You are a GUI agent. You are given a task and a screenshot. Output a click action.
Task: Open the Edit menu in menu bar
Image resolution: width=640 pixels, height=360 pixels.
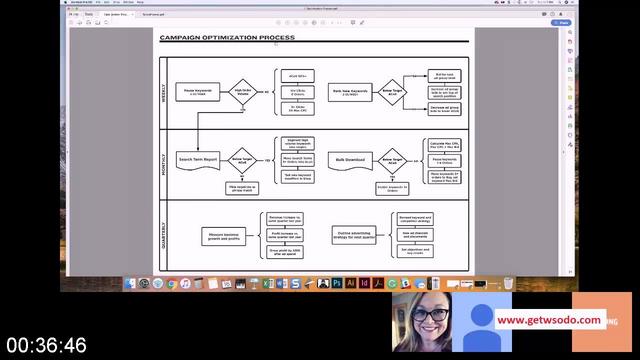pyautogui.click(x=107, y=2)
